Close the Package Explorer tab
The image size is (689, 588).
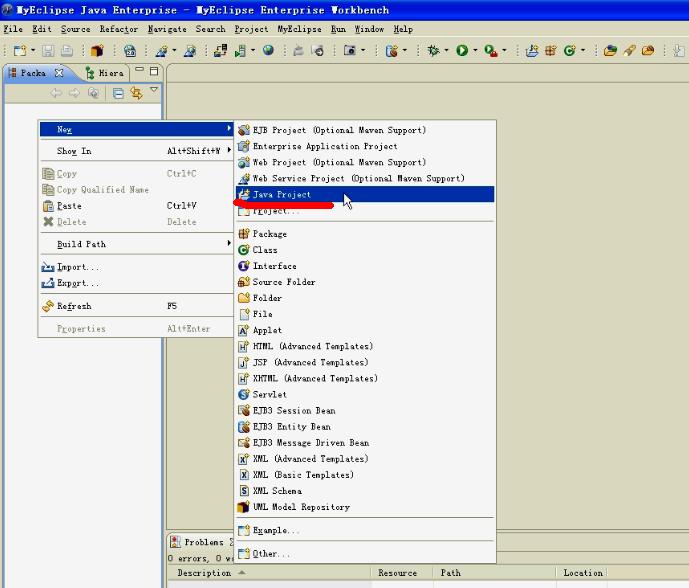click(59, 73)
